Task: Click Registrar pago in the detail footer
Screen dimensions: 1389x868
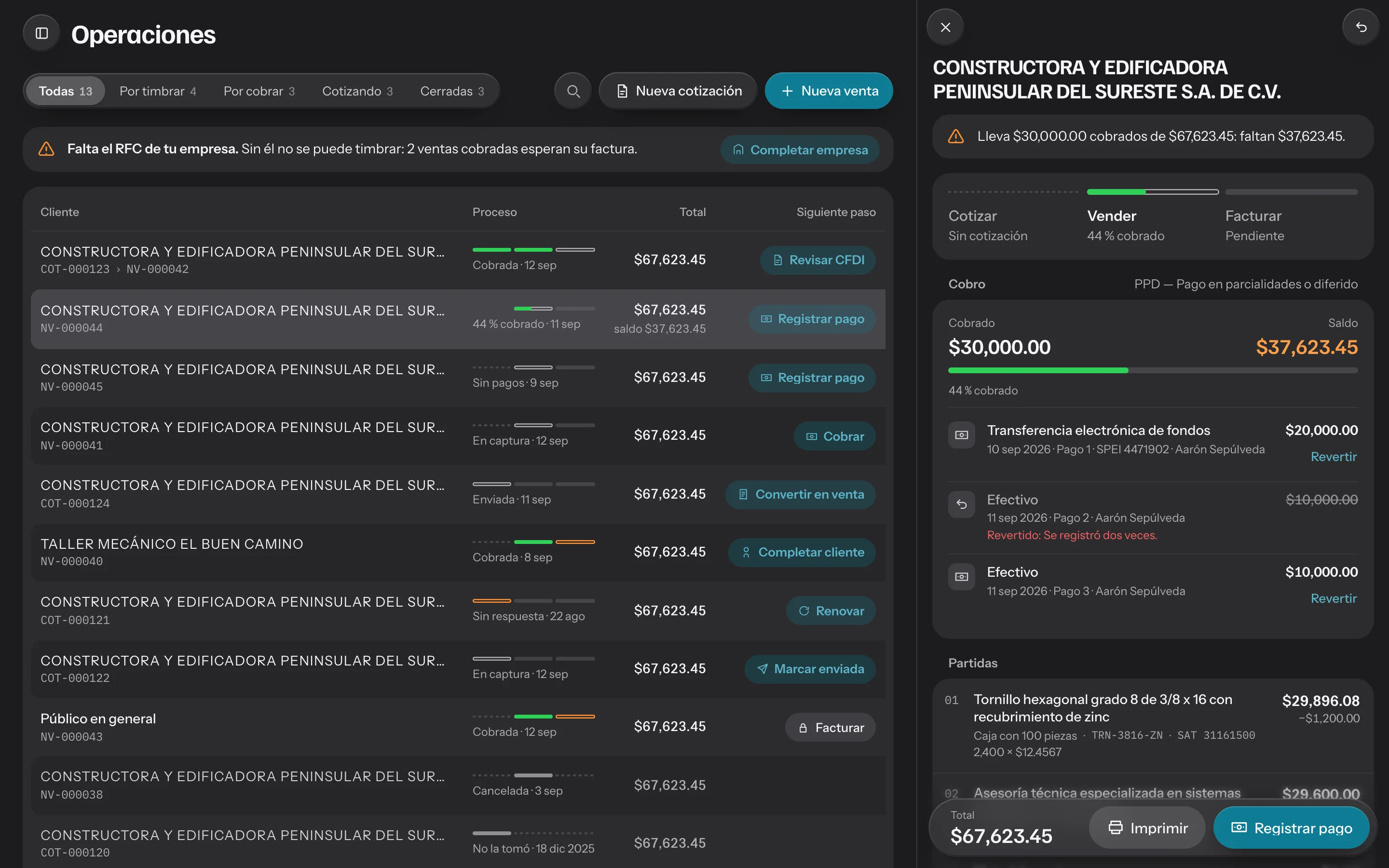Action: click(1292, 828)
